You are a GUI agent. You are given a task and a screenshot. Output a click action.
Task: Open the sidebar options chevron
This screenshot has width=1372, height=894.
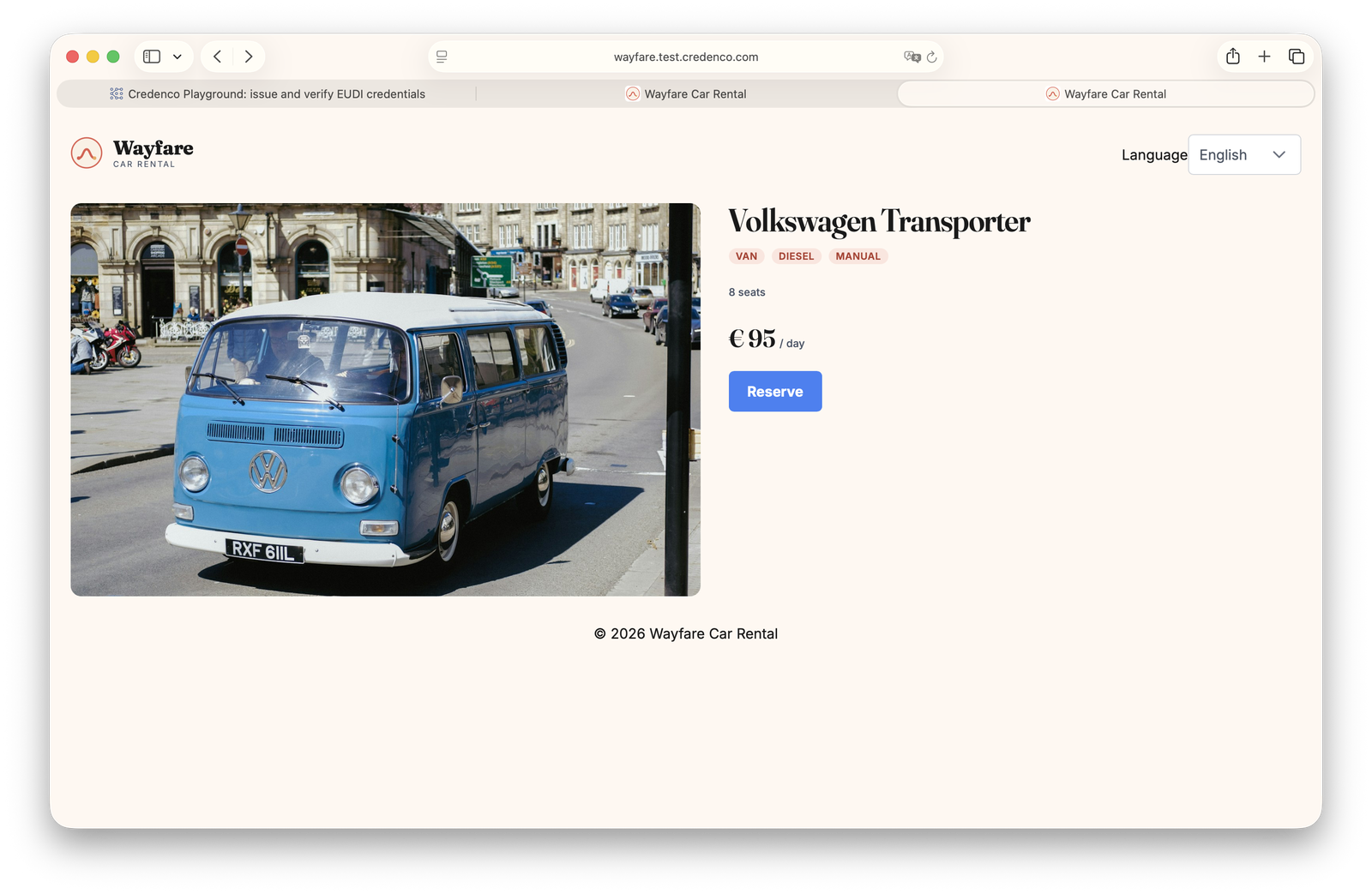tap(178, 57)
